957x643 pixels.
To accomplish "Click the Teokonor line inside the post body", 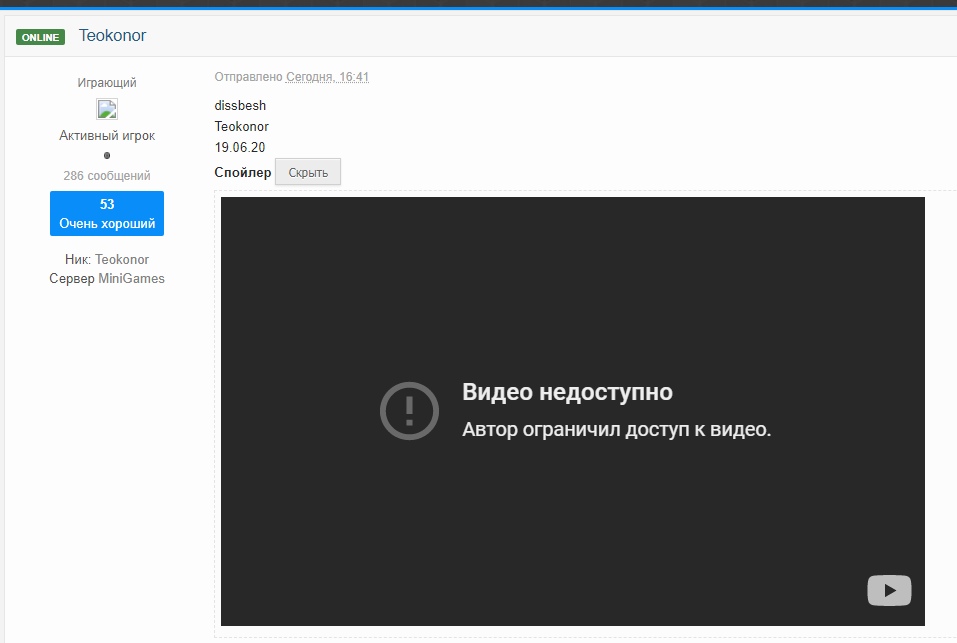I will tap(242, 127).
